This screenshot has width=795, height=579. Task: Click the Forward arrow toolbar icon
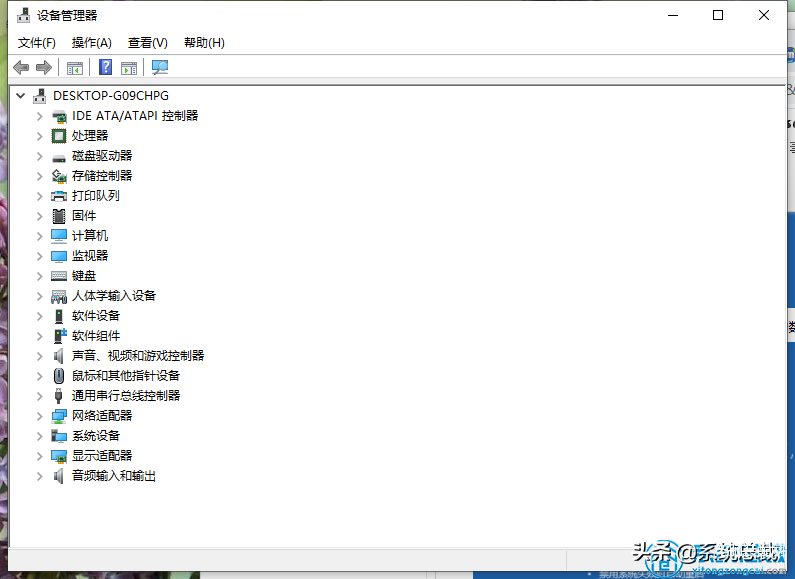click(44, 67)
